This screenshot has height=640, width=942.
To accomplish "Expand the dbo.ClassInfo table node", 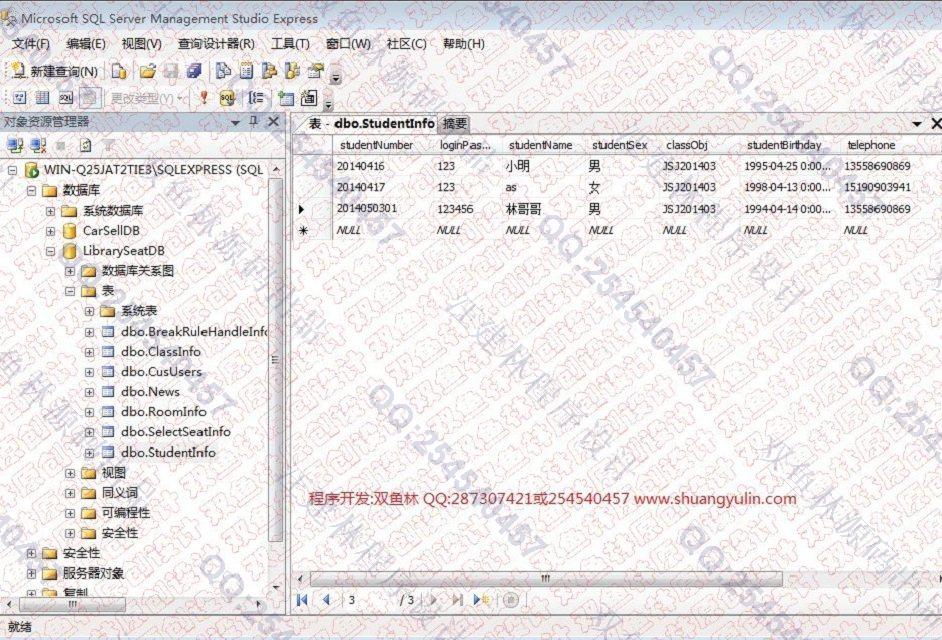I will tap(90, 352).
